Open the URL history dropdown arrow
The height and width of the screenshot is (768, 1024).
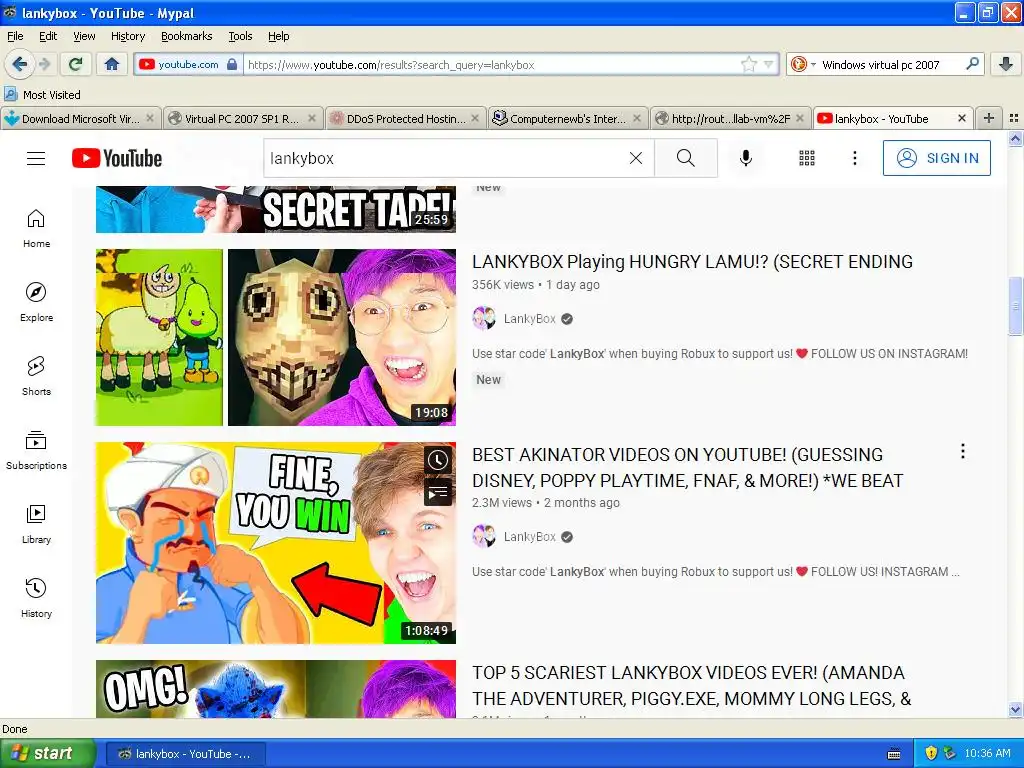tap(769, 64)
